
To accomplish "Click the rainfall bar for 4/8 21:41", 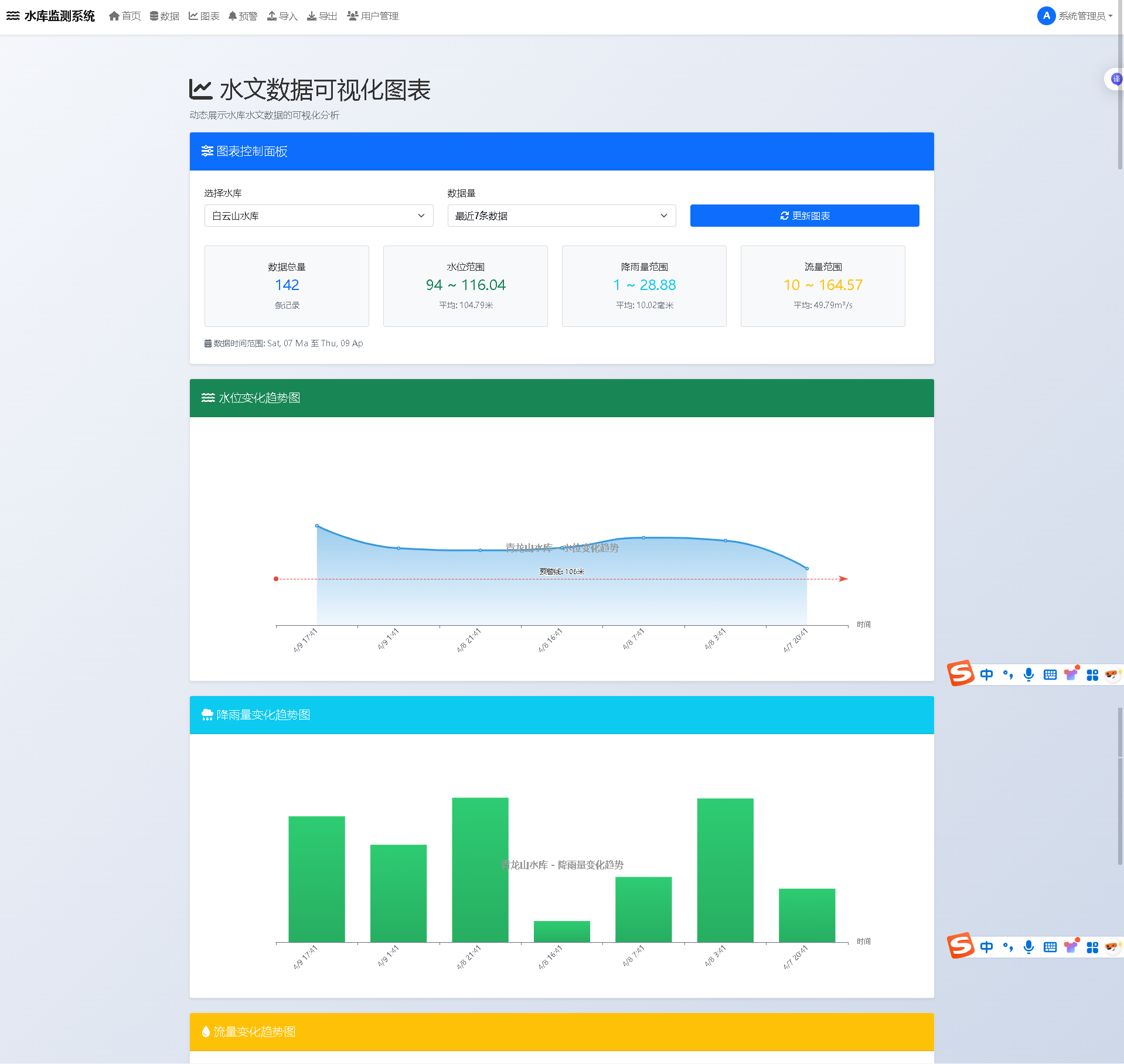I will (x=481, y=870).
